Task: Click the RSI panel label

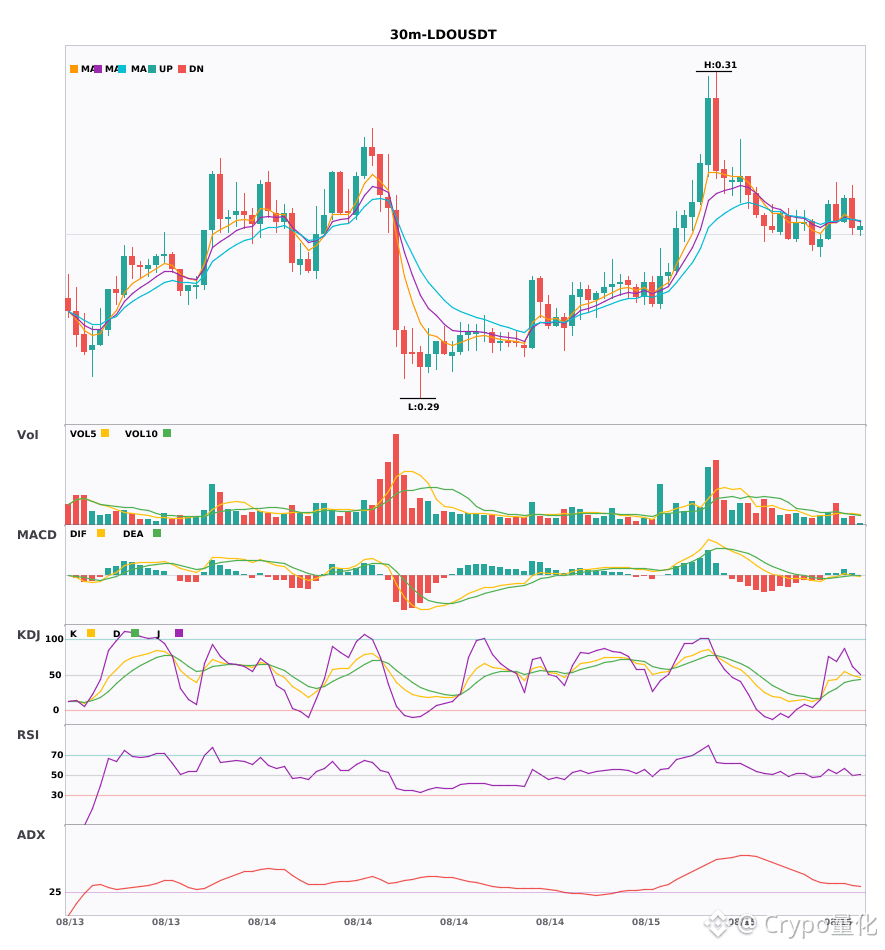Action: point(28,735)
